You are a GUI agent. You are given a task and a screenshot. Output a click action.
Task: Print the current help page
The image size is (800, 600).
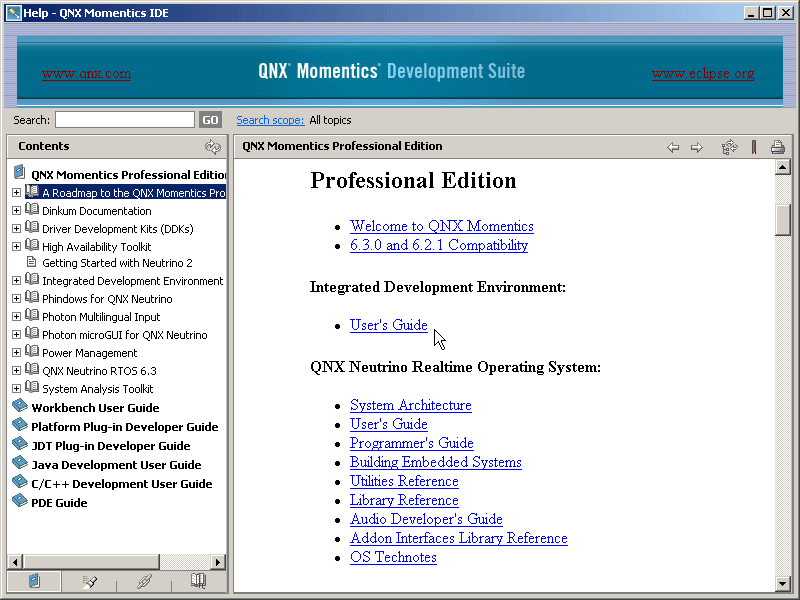(x=777, y=146)
